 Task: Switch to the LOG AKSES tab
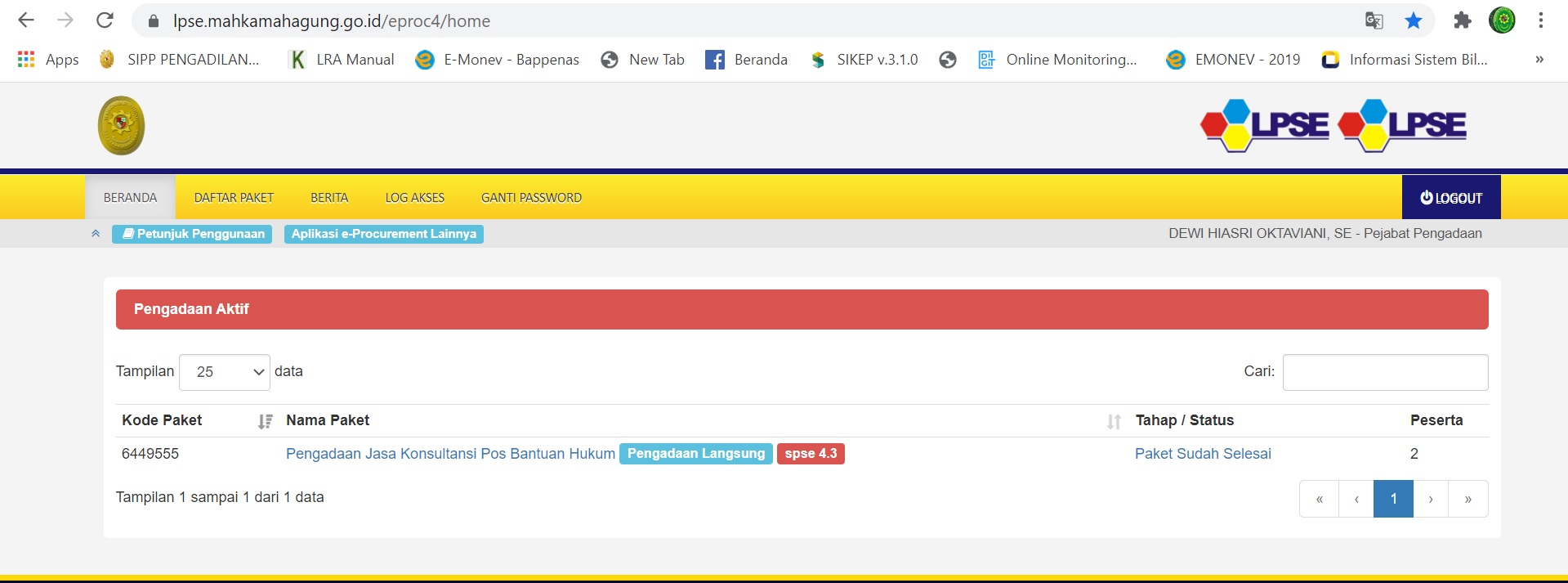pos(414,198)
